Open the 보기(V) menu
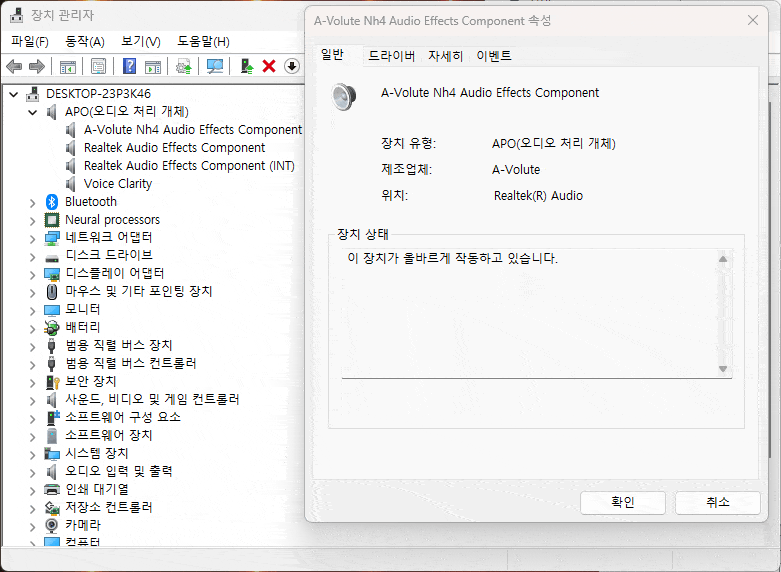 tap(140, 41)
